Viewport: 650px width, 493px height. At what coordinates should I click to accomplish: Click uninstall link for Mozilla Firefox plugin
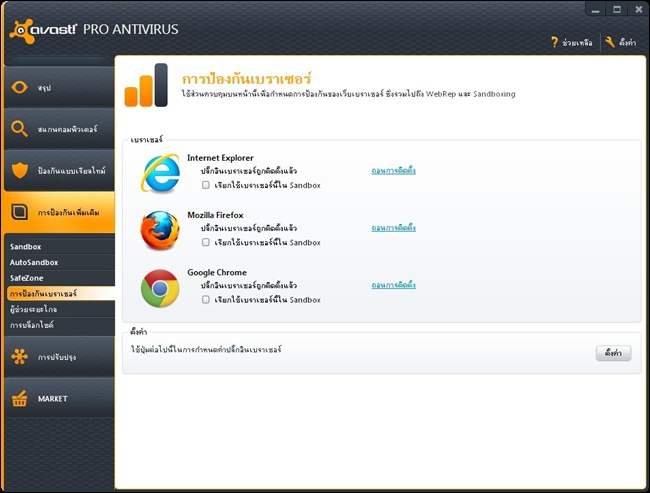coord(393,228)
